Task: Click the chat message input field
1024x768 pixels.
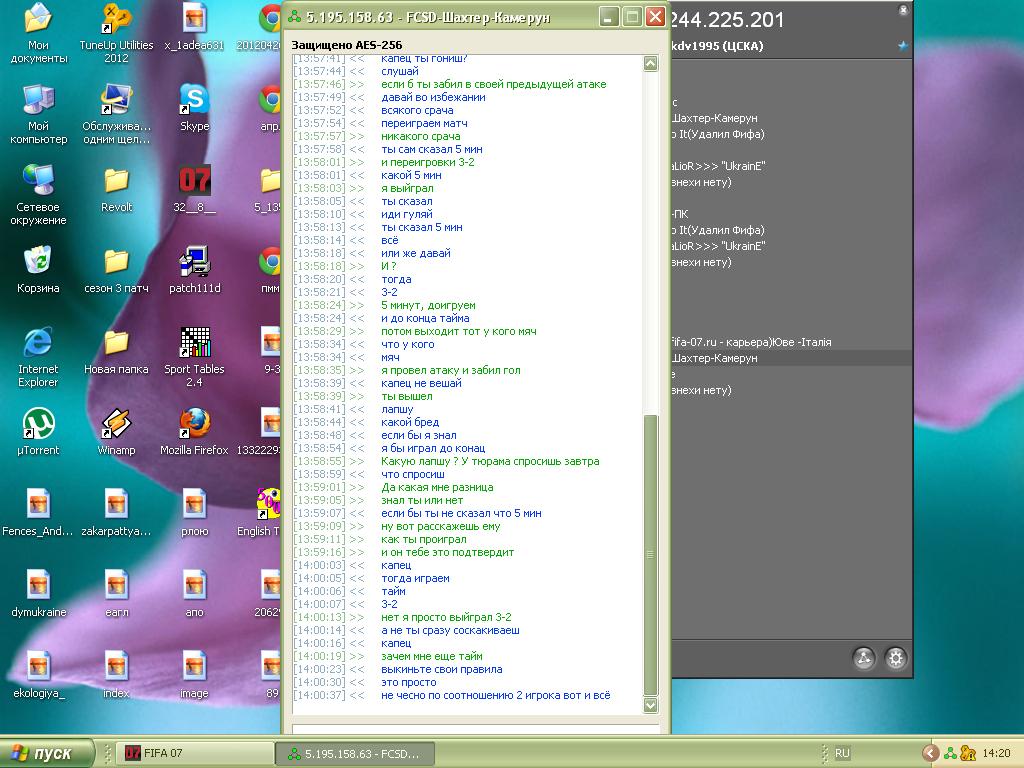Action: pyautogui.click(x=475, y=728)
